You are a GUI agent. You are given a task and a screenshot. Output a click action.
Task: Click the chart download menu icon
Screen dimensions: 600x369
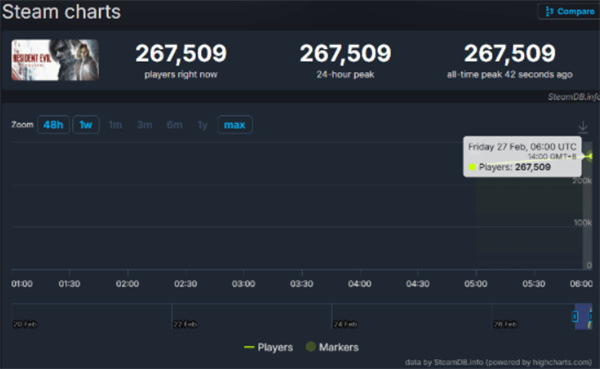(583, 127)
